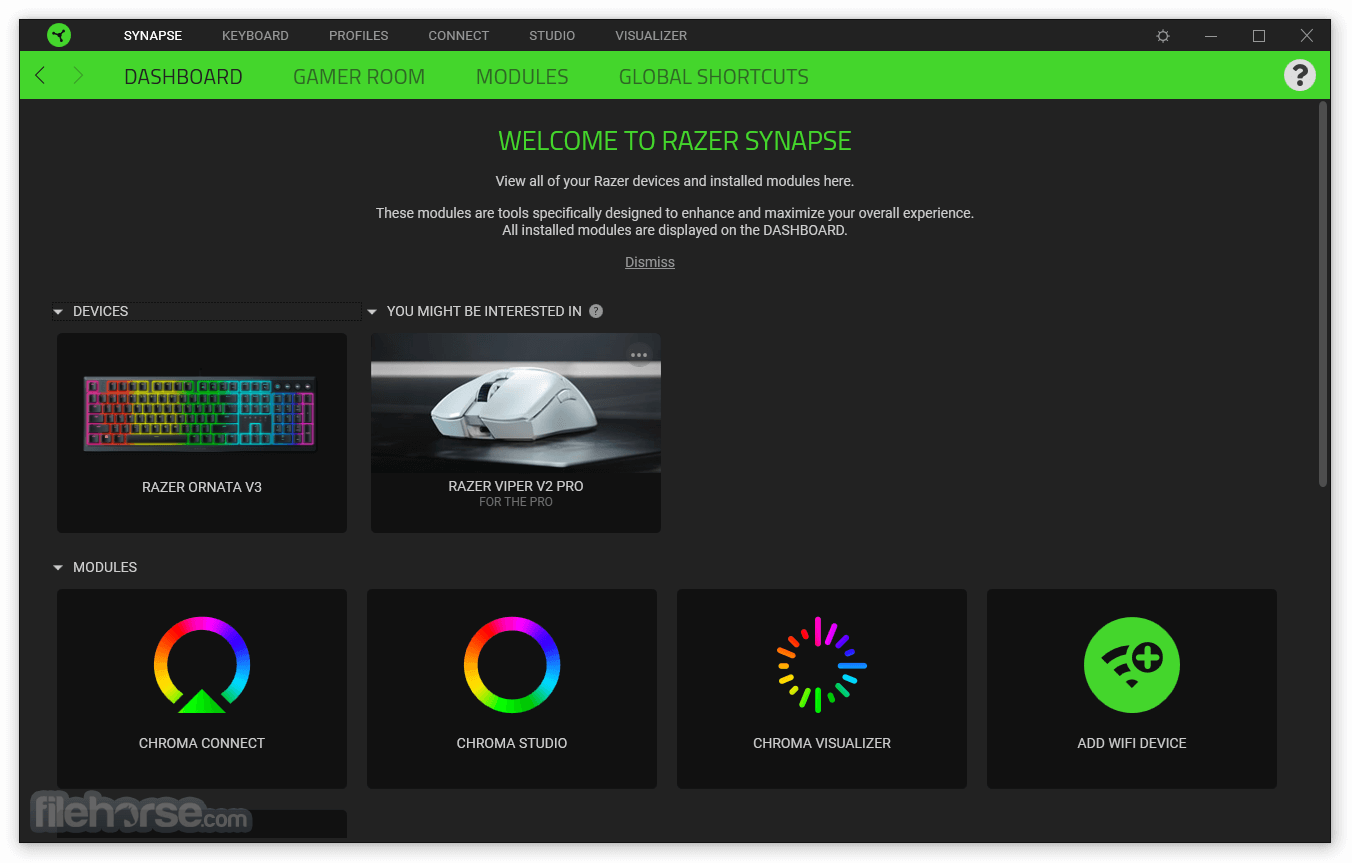Select the Dashboard sub-tab
This screenshot has width=1352, height=863.
click(183, 77)
